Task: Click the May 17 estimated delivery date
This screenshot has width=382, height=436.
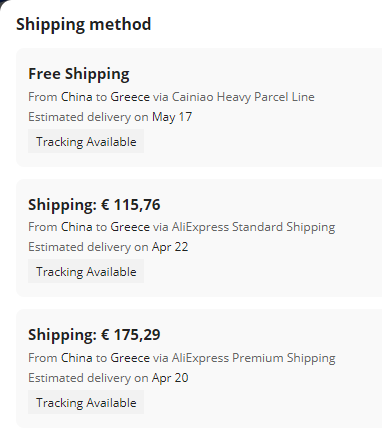Action: 172,117
